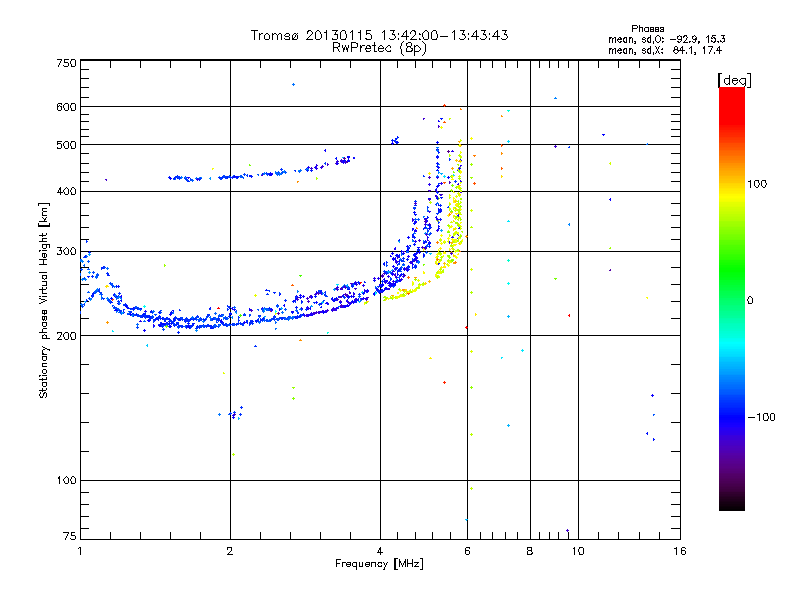Pick blue at colorbar -100 degree mark
The image size is (800, 600).
tap(731, 416)
